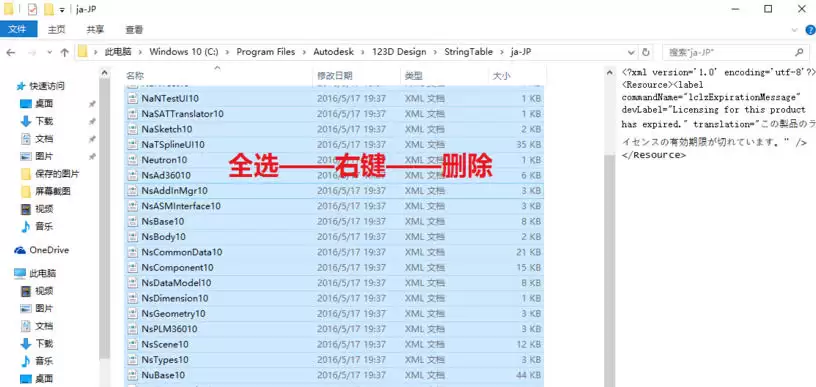Open 音乐 under quick access
This screenshot has width=816, height=387.
pyautogui.click(x=44, y=226)
